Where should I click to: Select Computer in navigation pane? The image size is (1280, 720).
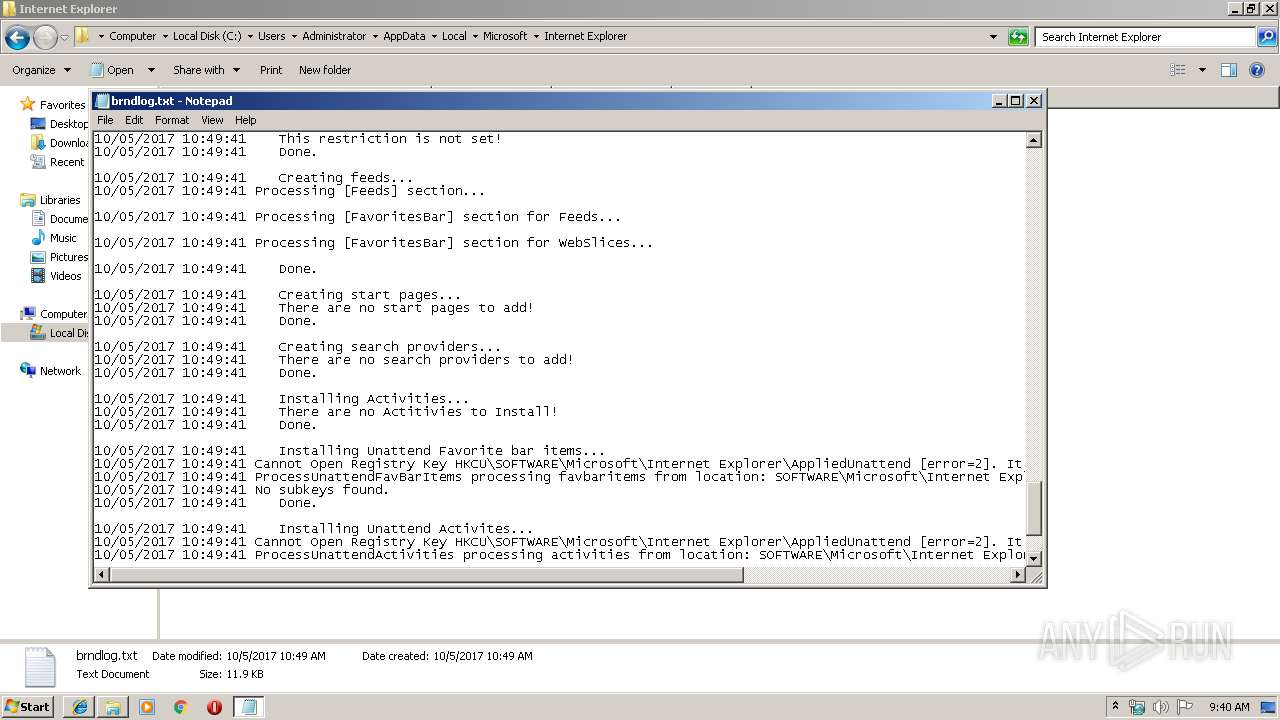pos(54,314)
